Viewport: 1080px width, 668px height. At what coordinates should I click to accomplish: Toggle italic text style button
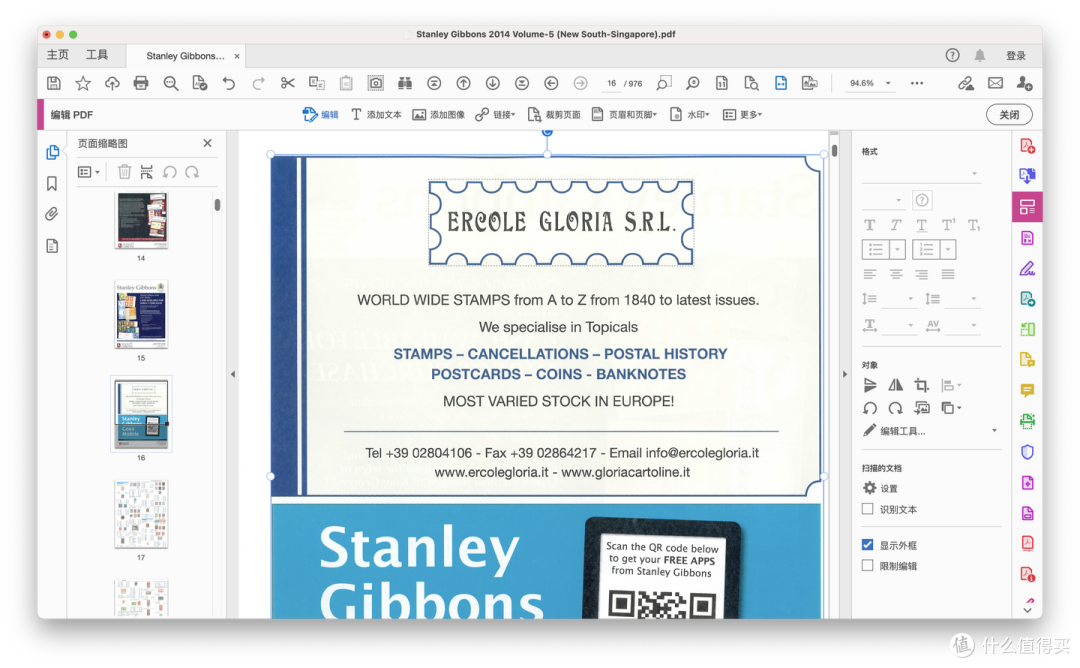click(895, 225)
